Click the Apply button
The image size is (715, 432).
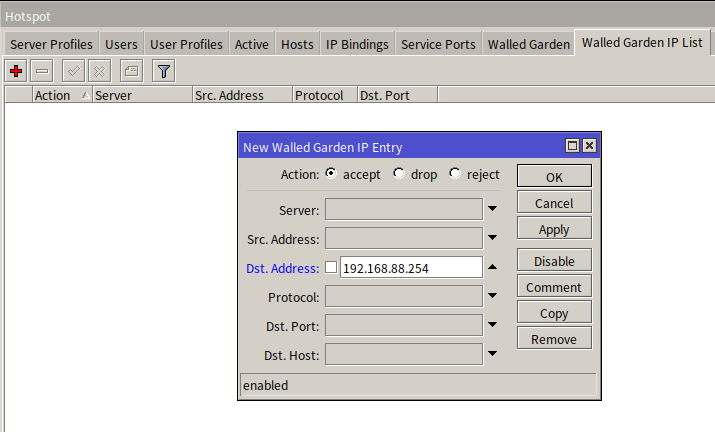554,229
